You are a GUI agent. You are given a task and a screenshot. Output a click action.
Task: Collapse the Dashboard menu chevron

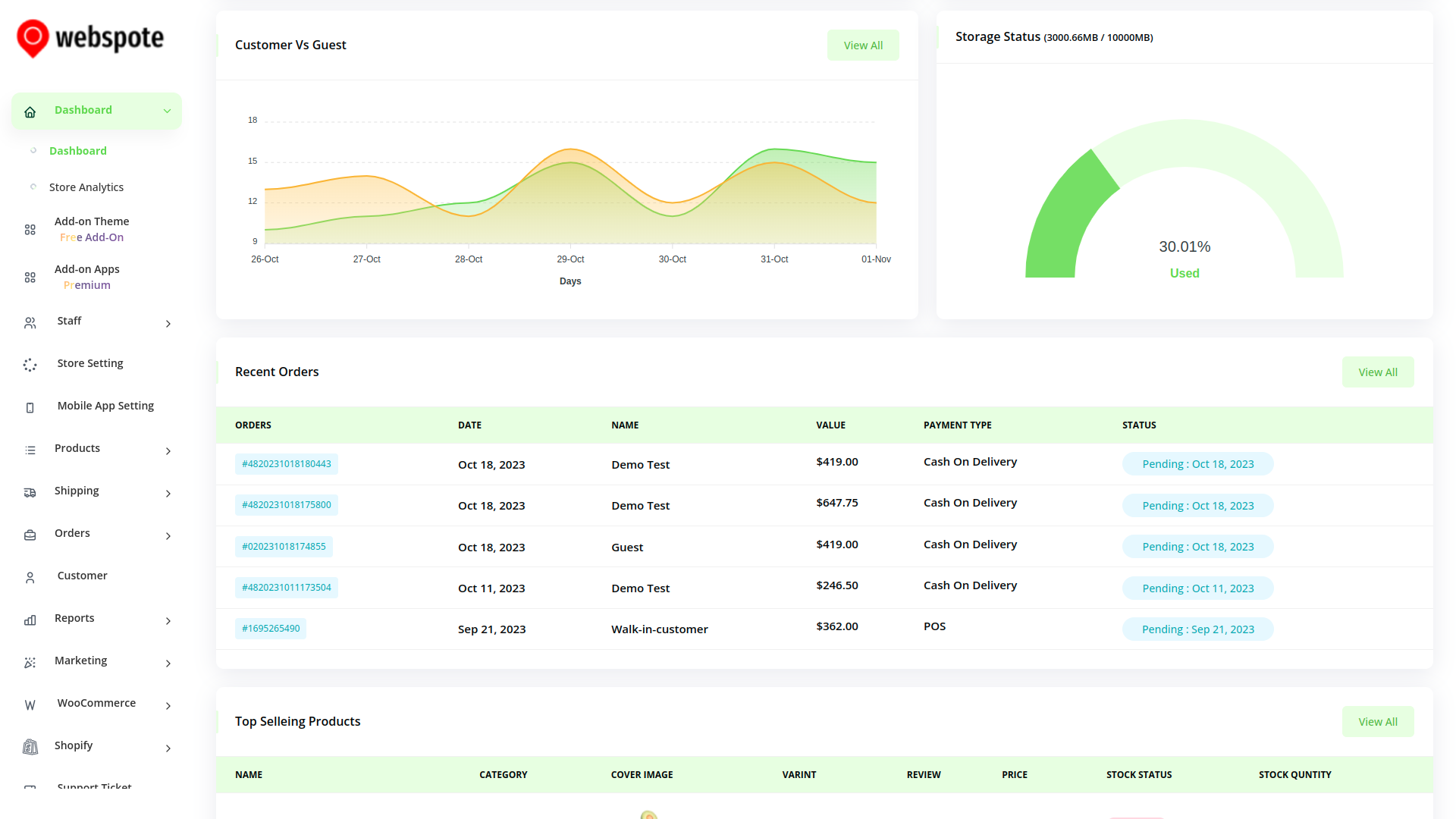pyautogui.click(x=167, y=111)
